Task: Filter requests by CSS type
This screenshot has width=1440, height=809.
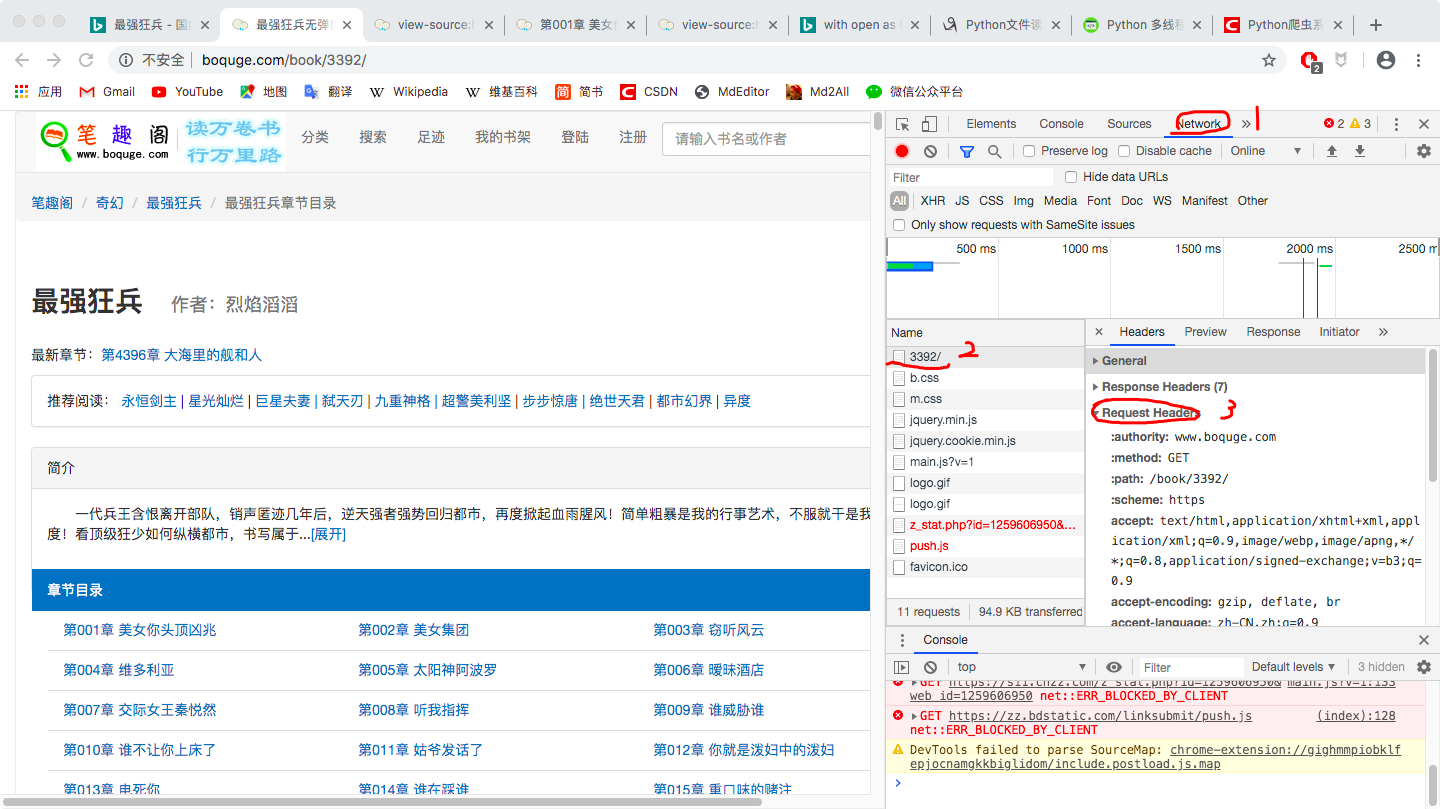Action: [991, 201]
